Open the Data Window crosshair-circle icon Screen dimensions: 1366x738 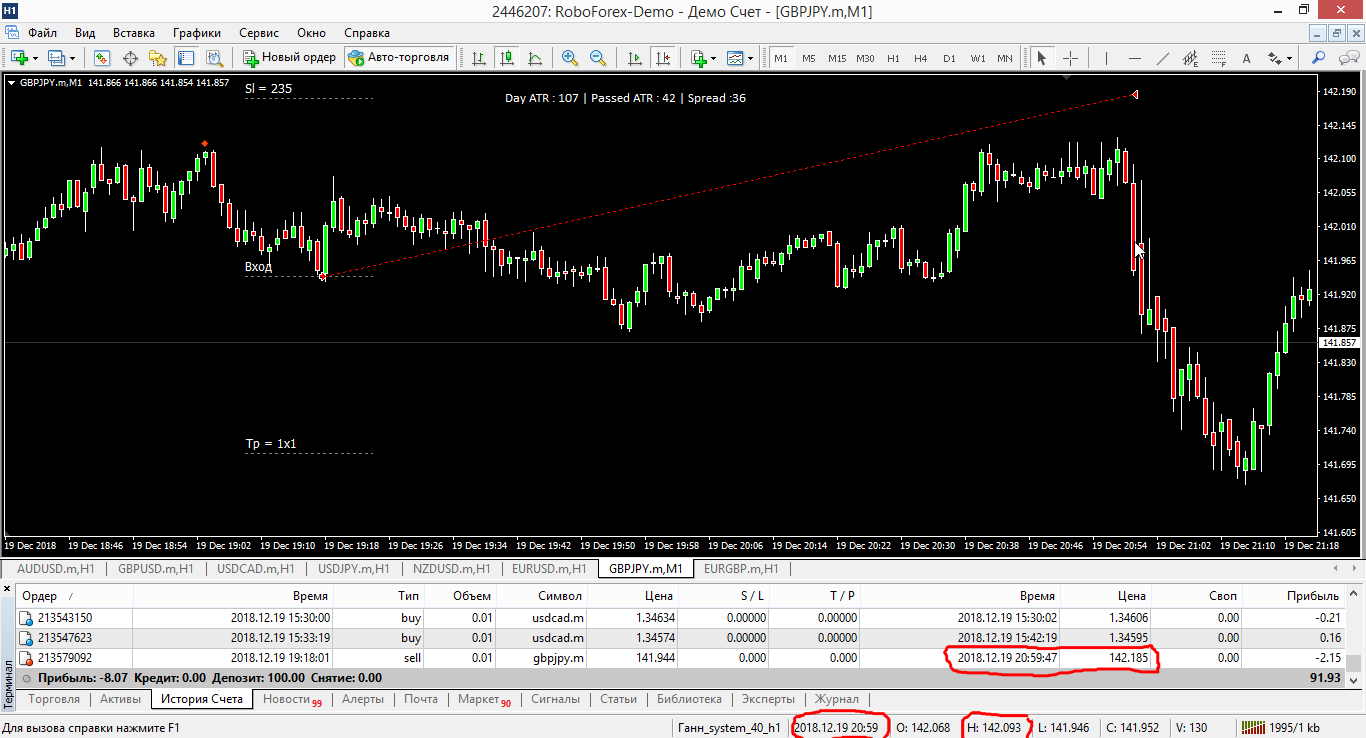point(130,57)
